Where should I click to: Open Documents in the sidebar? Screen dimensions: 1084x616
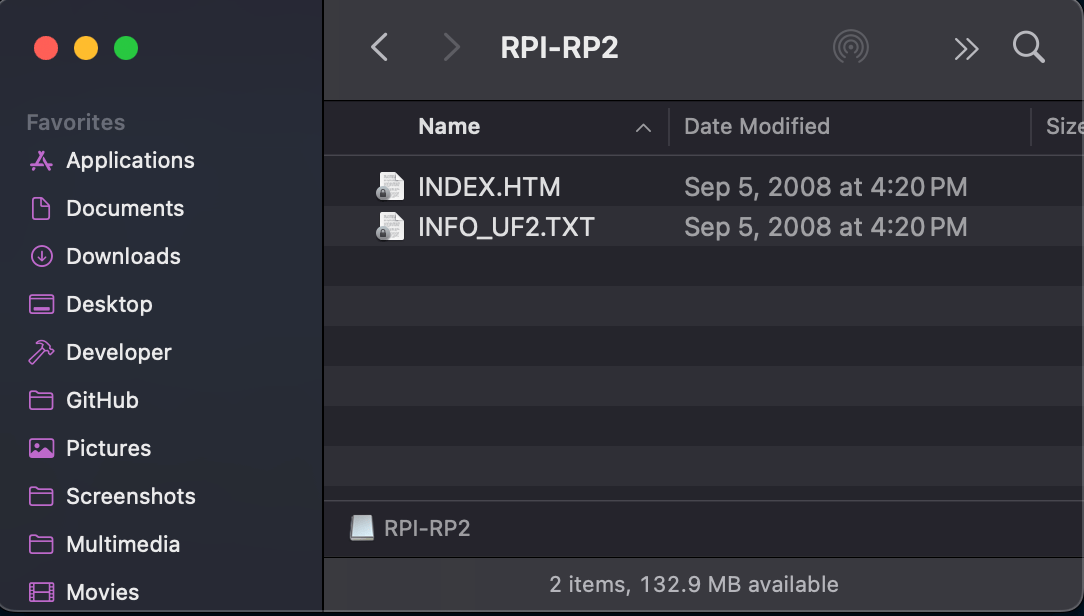(124, 208)
